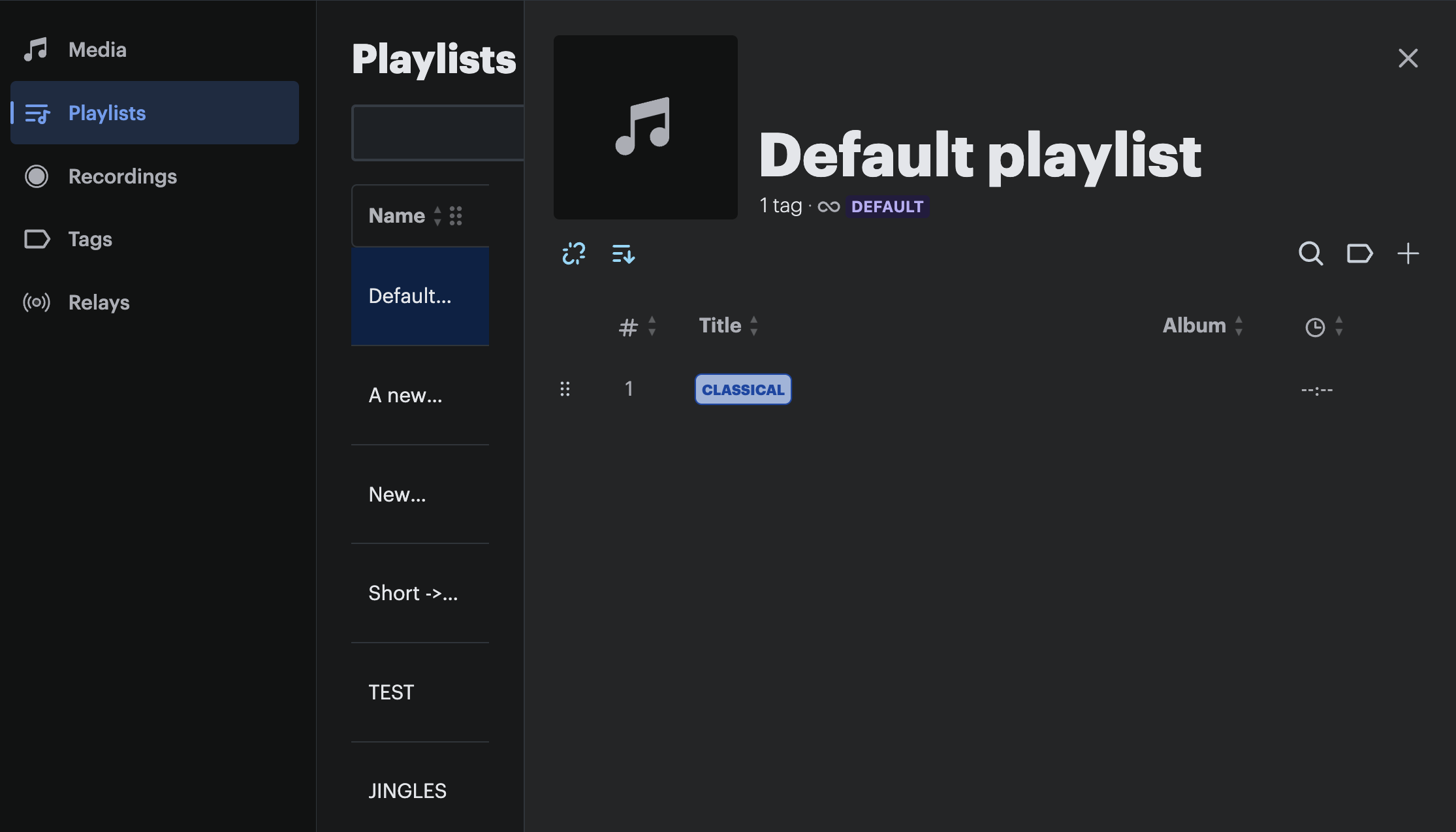Open Relays from sidebar

99,302
